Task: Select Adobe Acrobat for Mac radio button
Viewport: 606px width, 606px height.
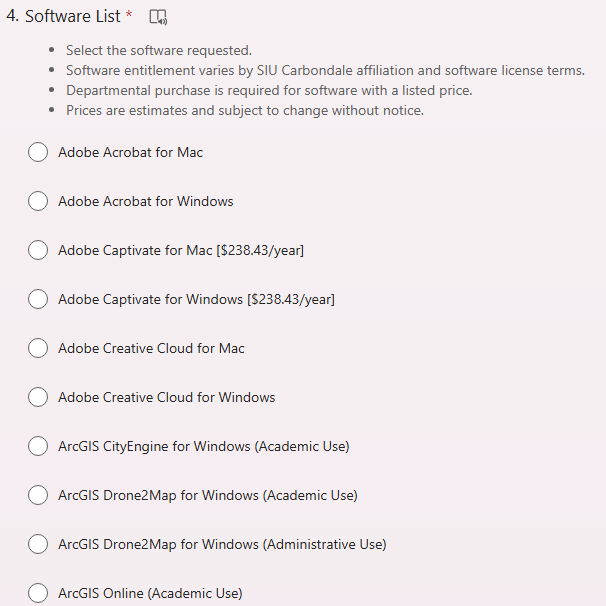Action: pyautogui.click(x=38, y=152)
